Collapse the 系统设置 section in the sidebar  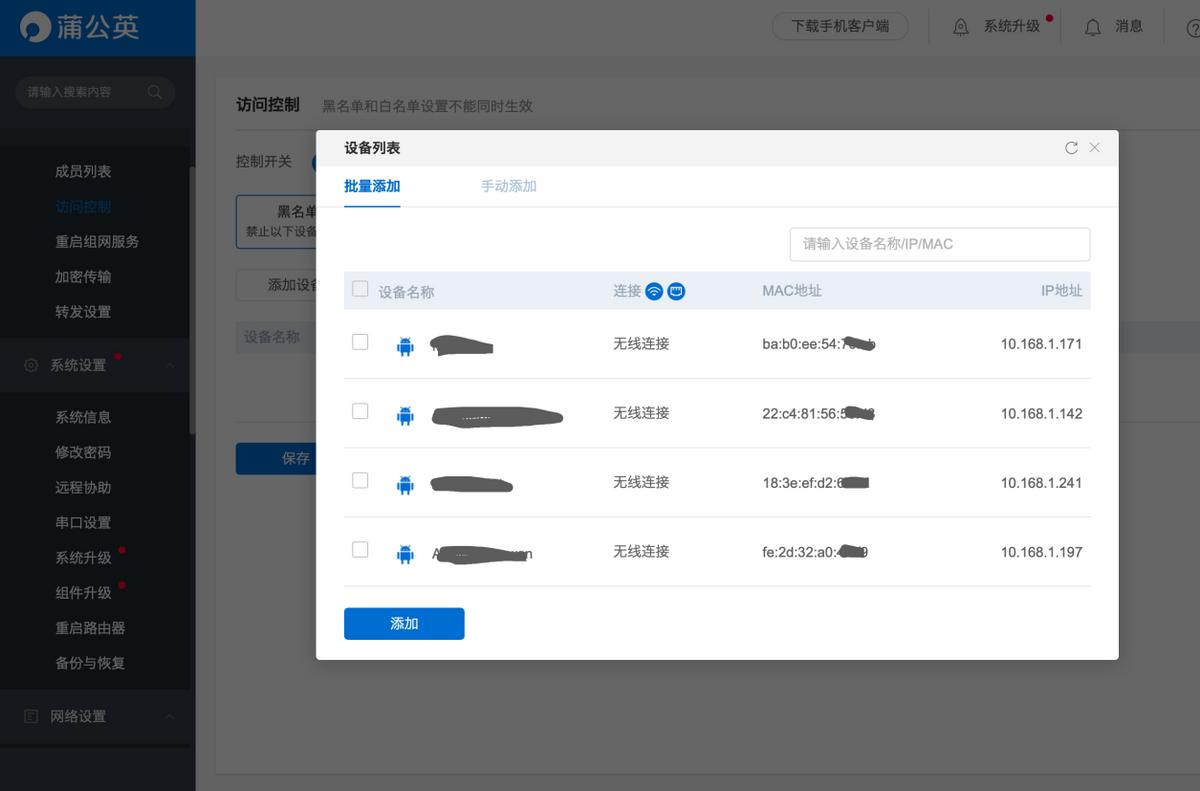[x=170, y=364]
